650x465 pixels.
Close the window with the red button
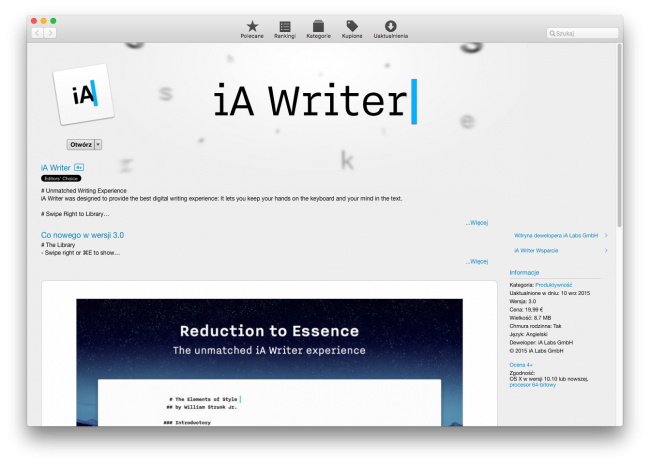[34, 21]
